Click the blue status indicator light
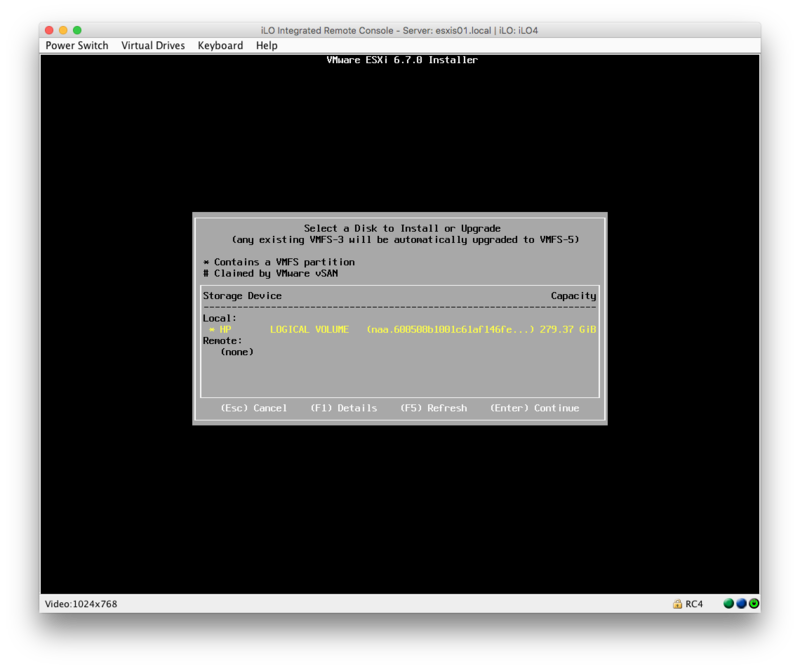 [741, 603]
